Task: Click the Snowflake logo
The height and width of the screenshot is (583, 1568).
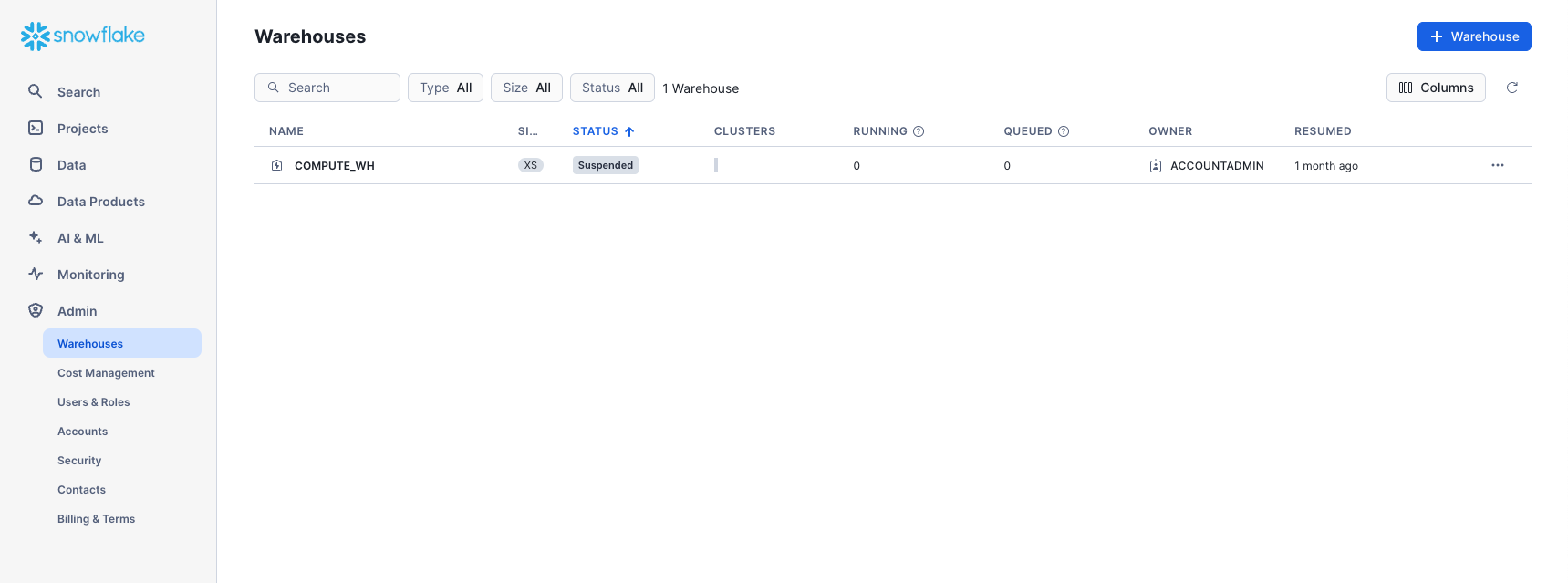Action: pos(83,36)
